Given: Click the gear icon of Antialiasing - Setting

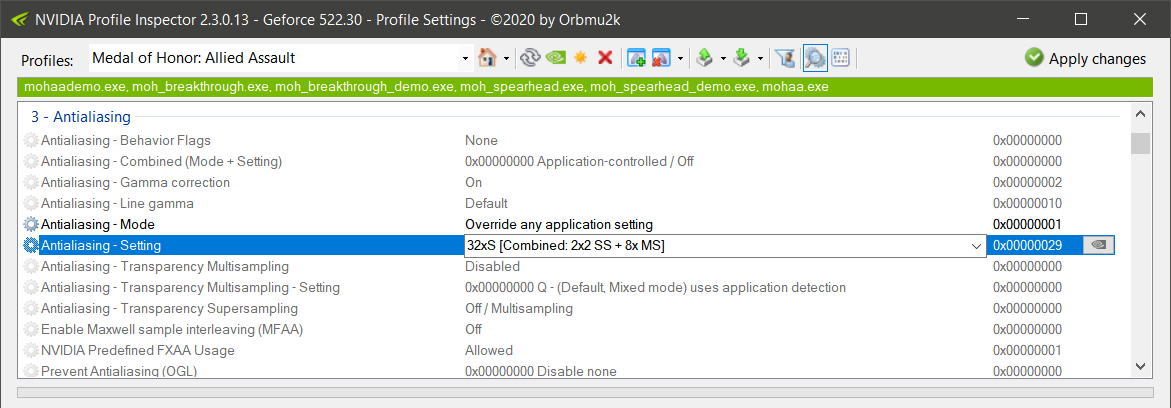Looking at the screenshot, I should [x=31, y=245].
